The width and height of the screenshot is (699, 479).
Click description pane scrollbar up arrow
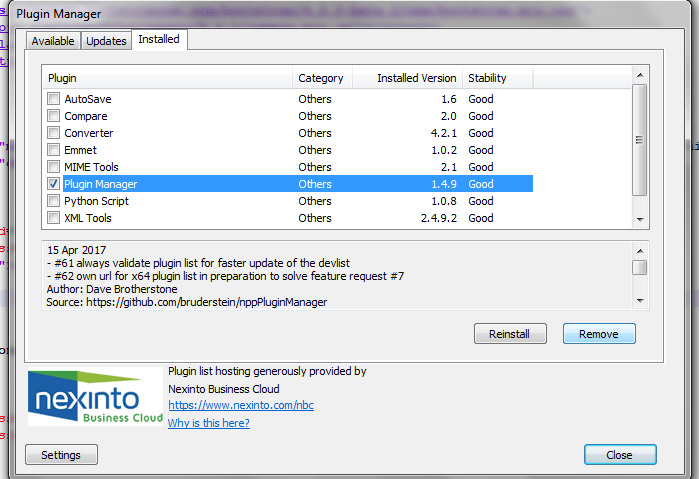pyautogui.click(x=640, y=251)
